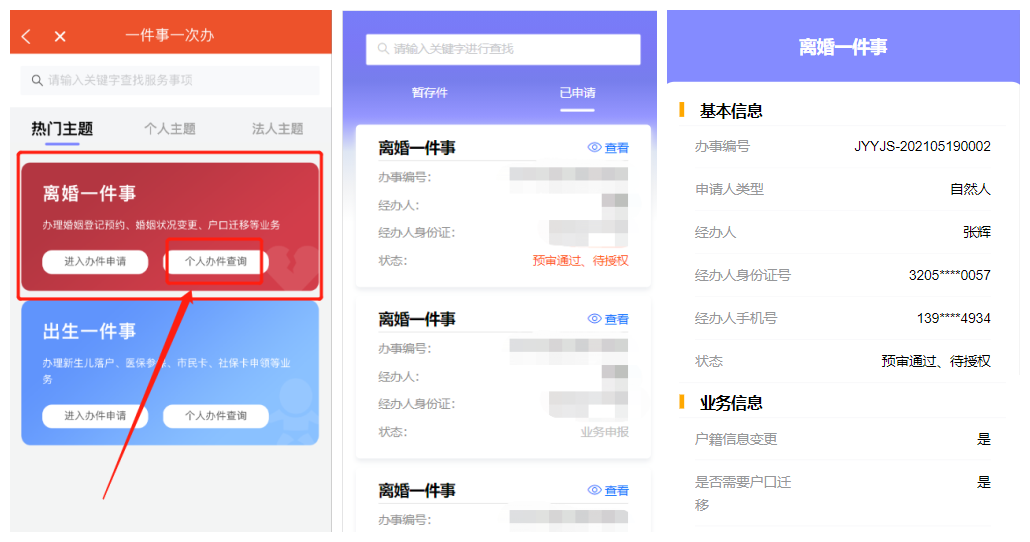Click the 户籍信息变更 row label
The width and height of the screenshot is (1030, 542).
[x=736, y=440]
